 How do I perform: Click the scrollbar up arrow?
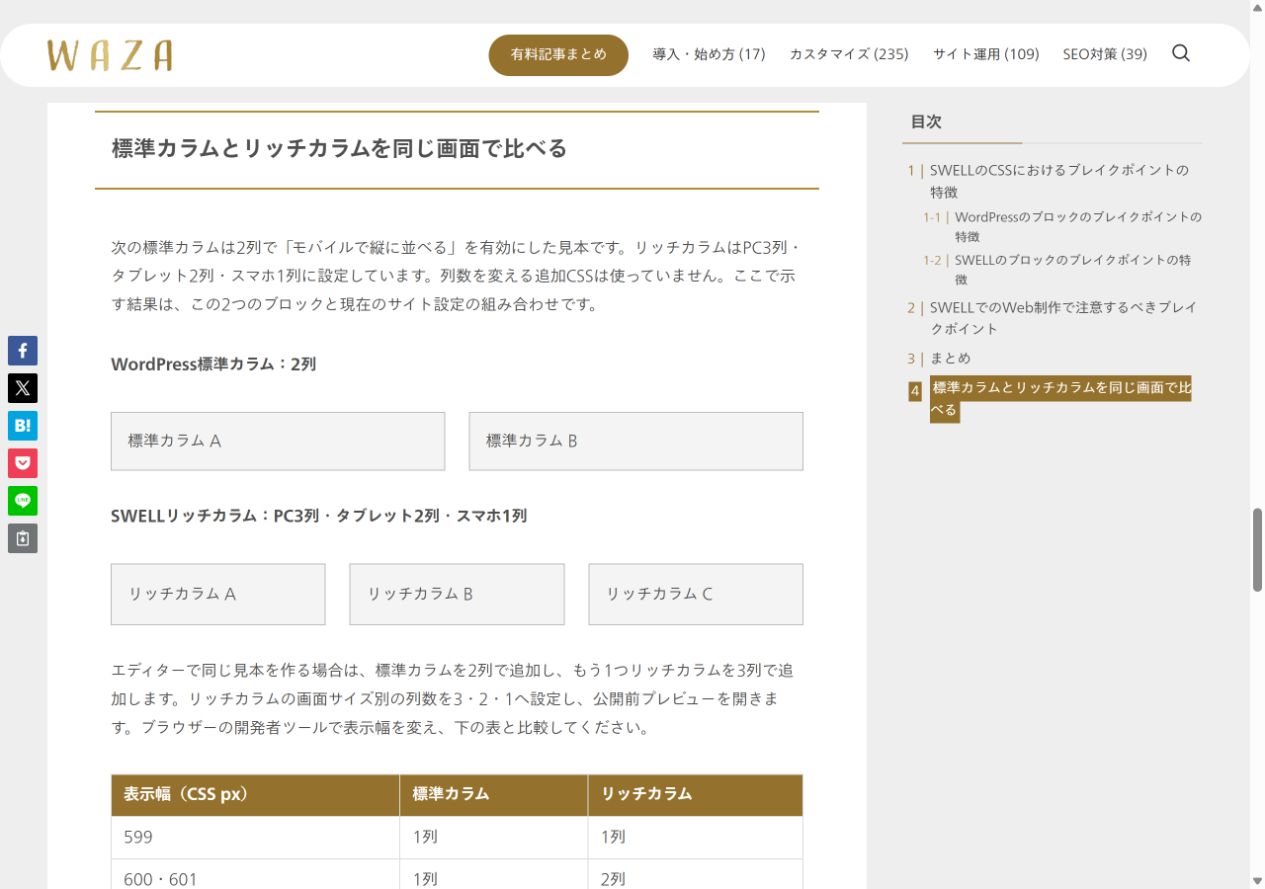[x=1257, y=8]
